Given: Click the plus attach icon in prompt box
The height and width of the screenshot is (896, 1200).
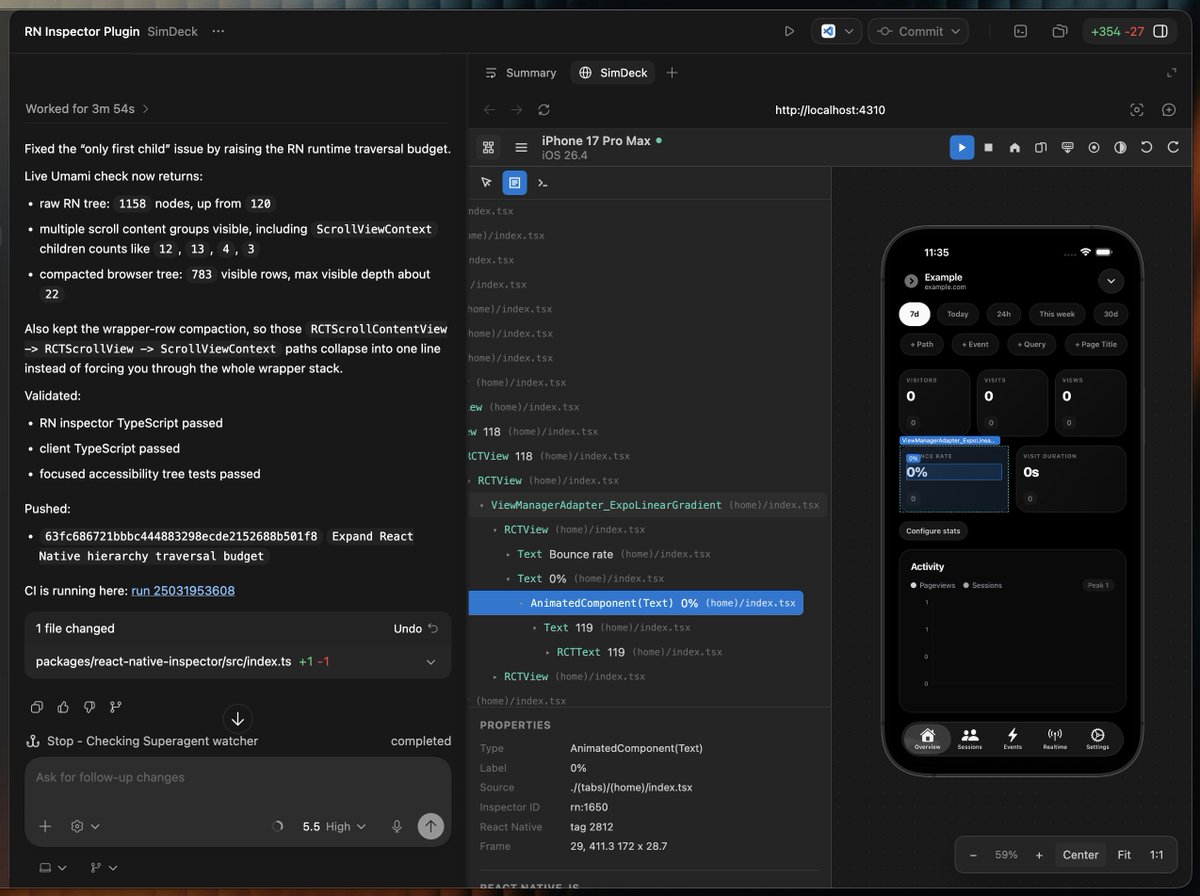Looking at the screenshot, I should tap(45, 826).
